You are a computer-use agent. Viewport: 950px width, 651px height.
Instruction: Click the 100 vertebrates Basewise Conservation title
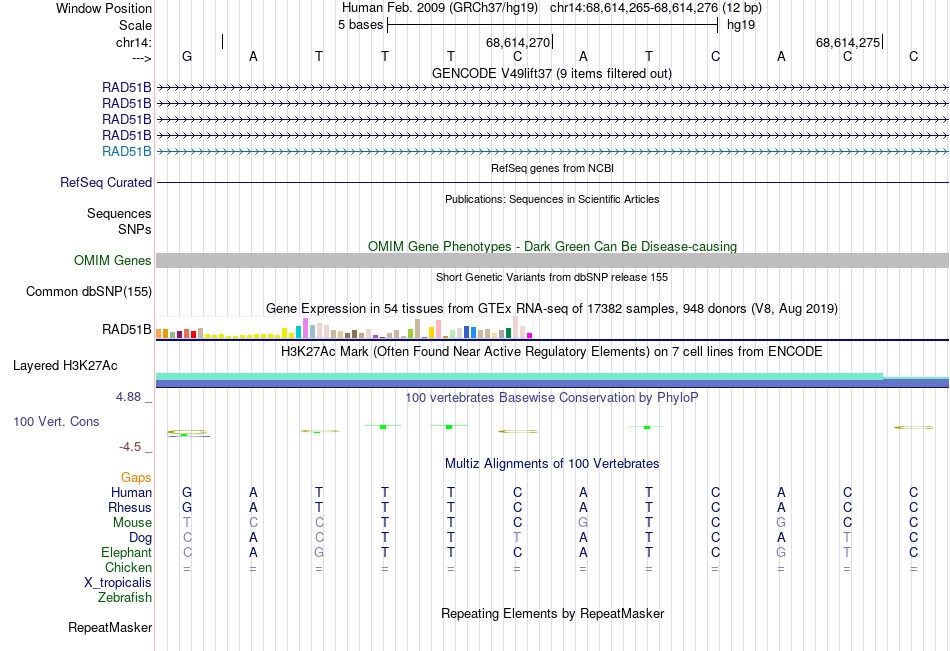coord(552,398)
